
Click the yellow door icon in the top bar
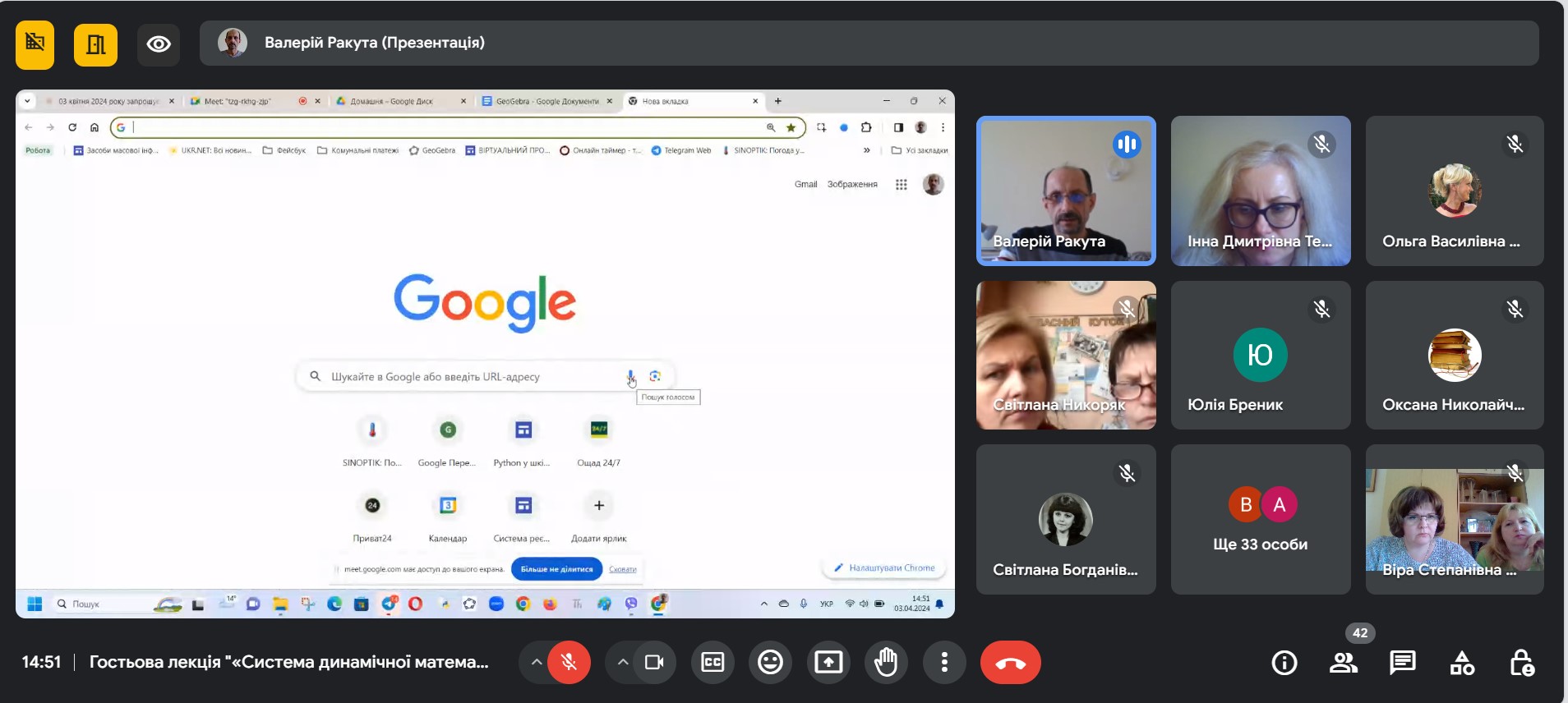95,44
